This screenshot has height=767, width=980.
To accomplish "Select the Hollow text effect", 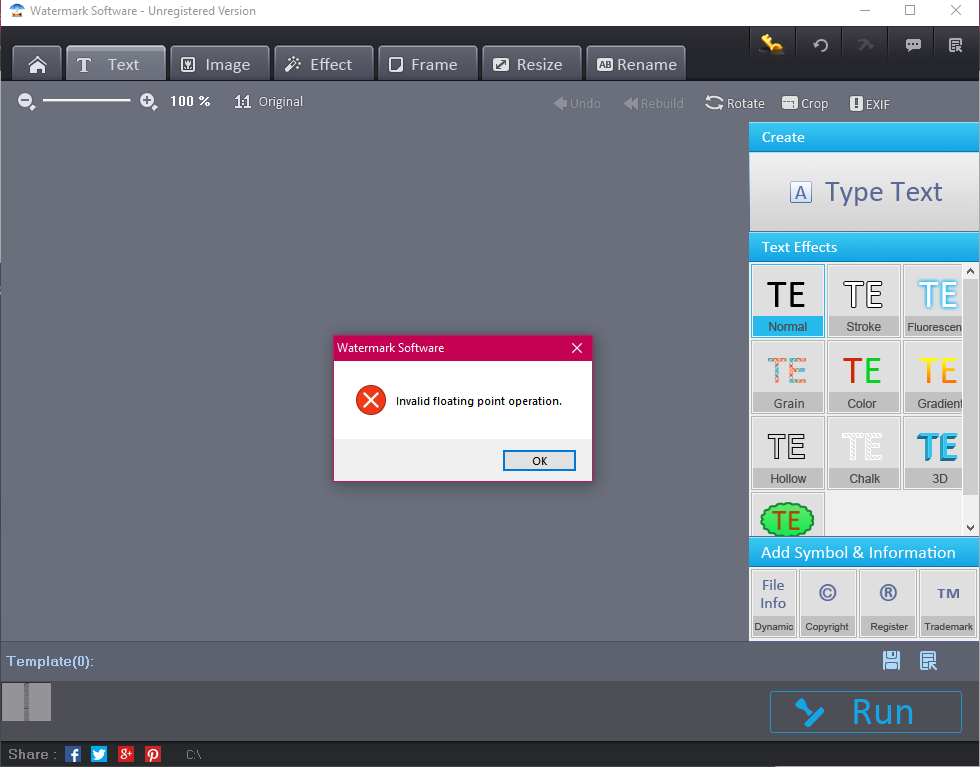I will (x=788, y=453).
